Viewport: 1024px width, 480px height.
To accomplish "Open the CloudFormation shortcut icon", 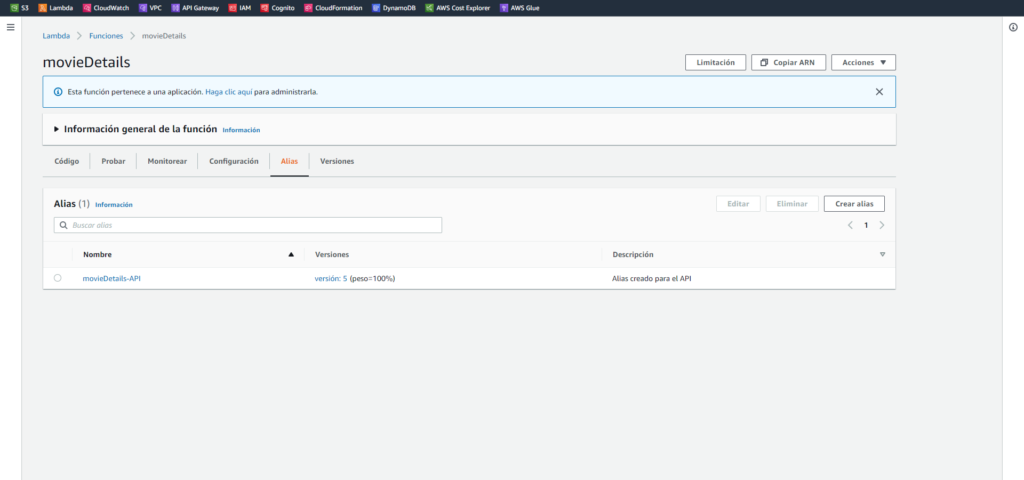I will [x=308, y=8].
